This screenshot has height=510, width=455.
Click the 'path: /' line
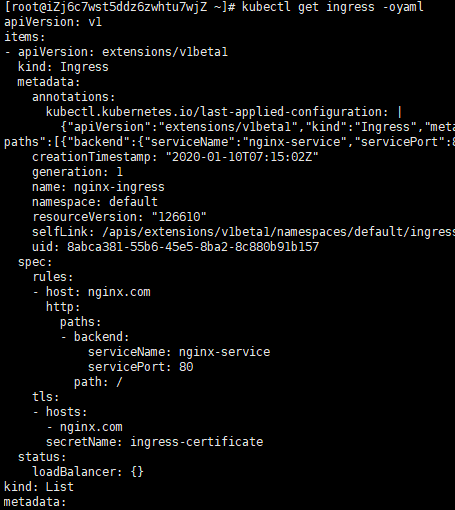click(x=98, y=382)
